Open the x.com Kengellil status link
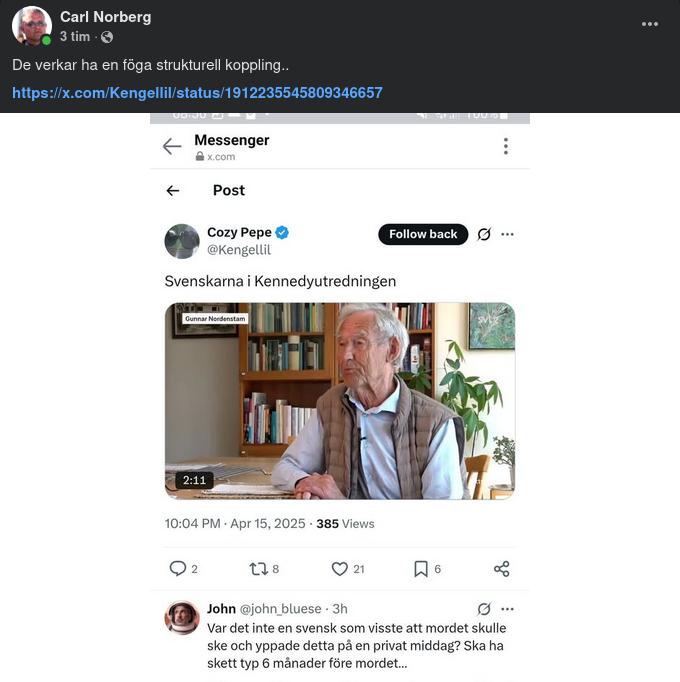680x682 pixels. [x=197, y=93]
